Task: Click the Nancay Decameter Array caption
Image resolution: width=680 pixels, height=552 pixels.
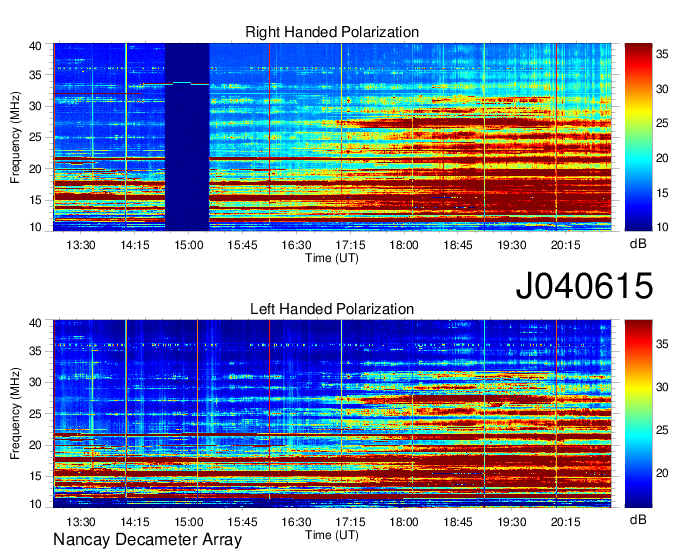Action: [147, 540]
